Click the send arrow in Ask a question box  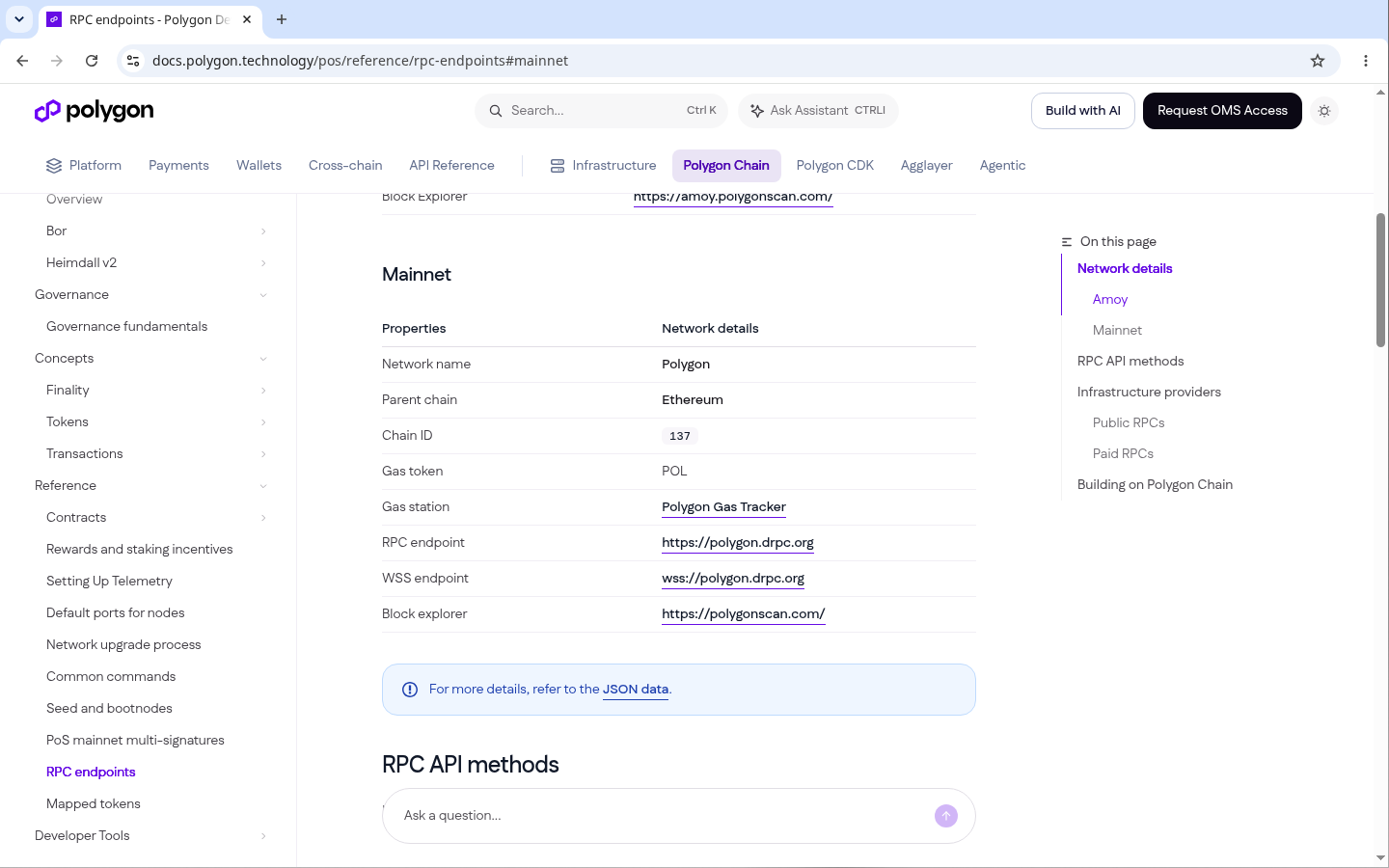[946, 816]
